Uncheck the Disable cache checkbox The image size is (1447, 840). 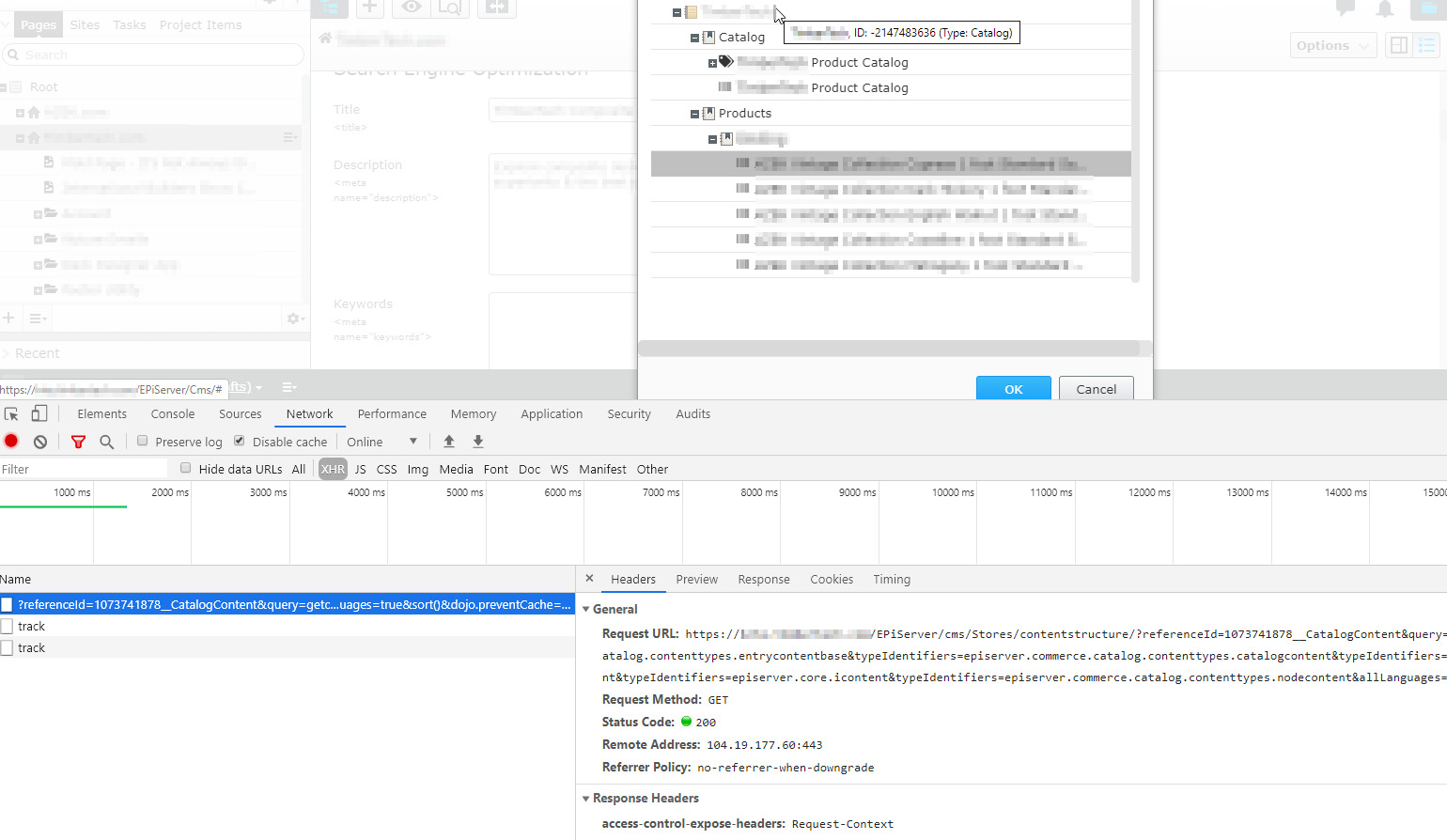[240, 441]
